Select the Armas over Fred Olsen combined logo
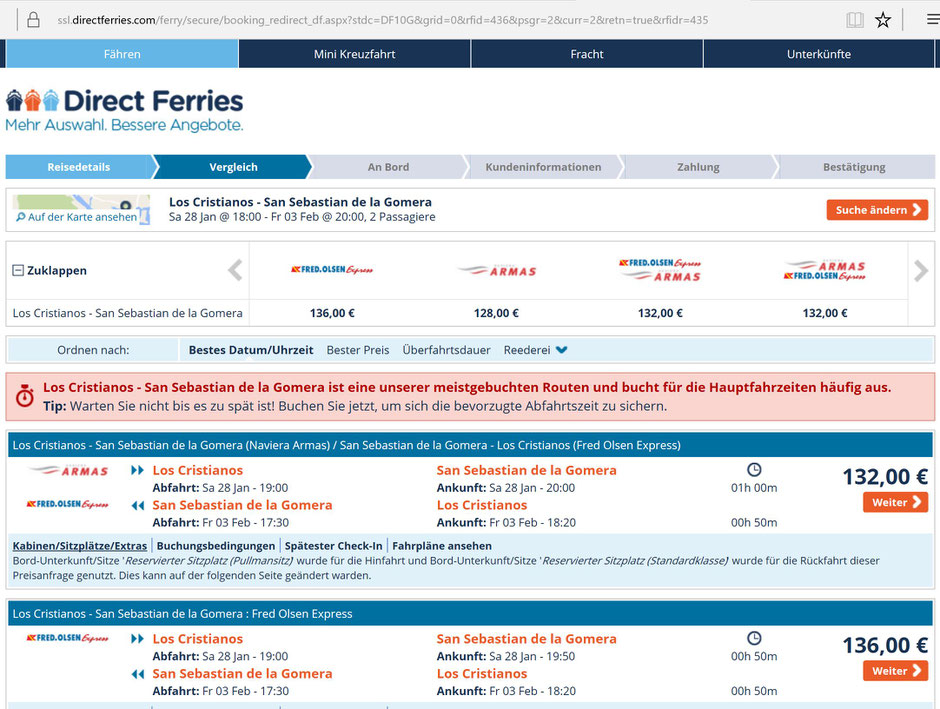 [825, 270]
